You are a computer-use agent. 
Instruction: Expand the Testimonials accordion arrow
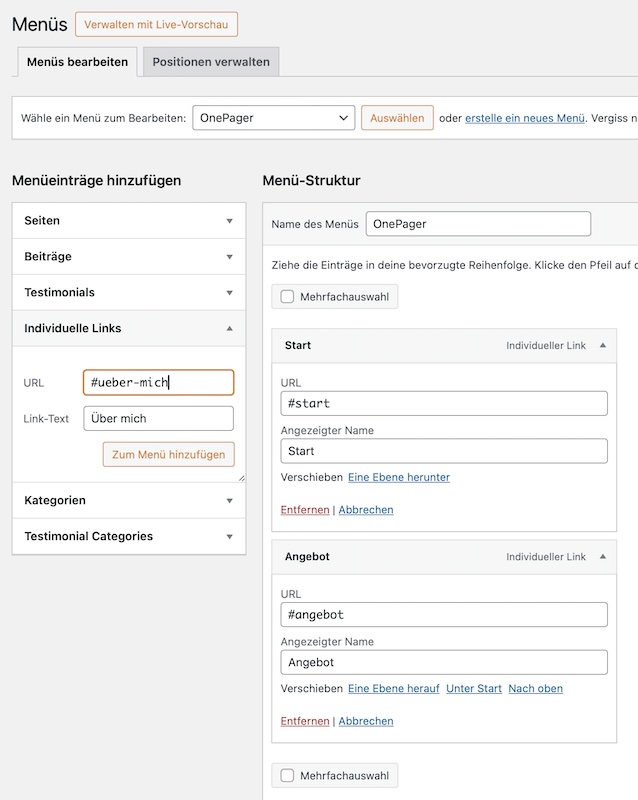point(230,293)
